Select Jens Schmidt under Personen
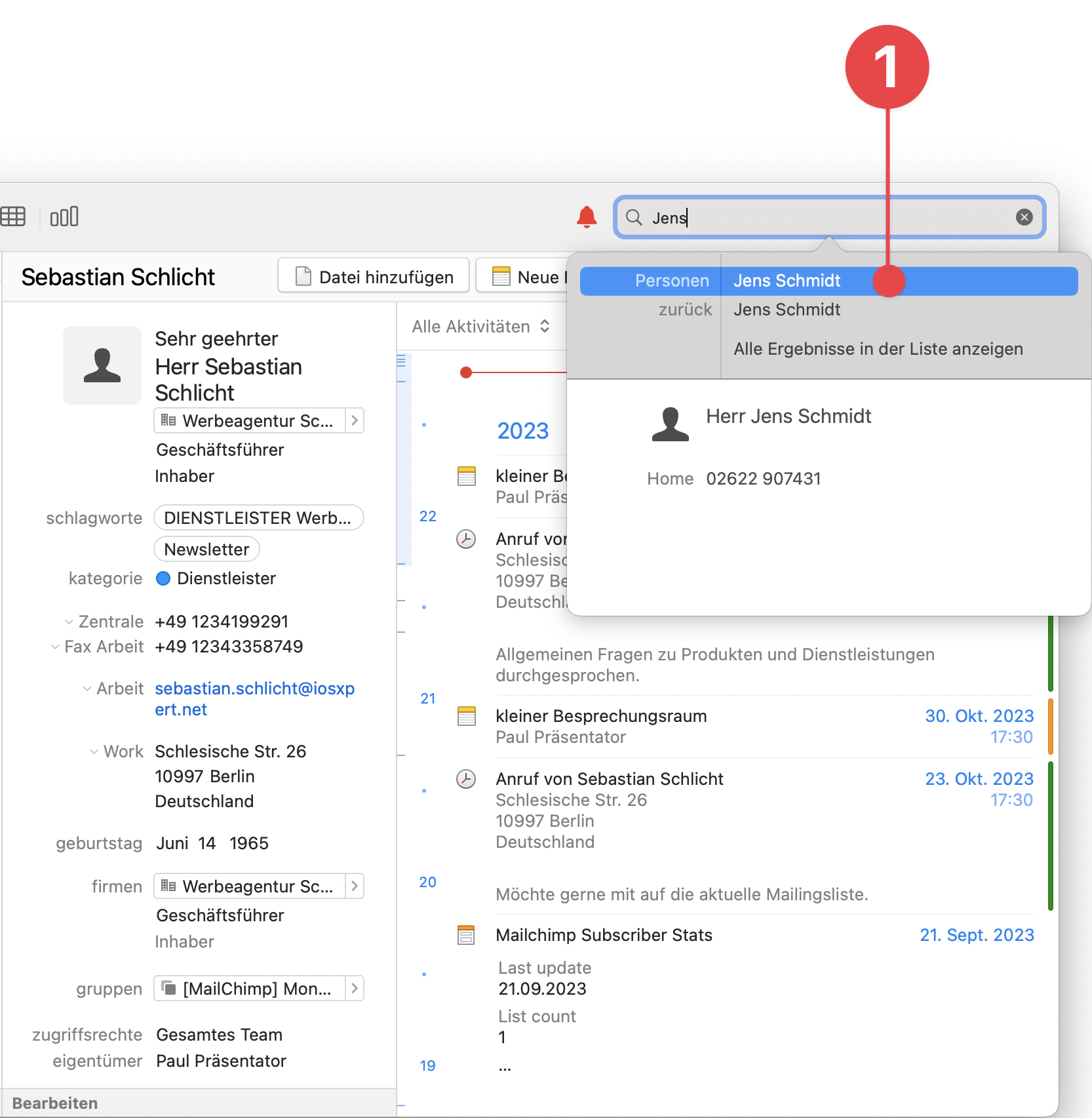Viewport: 1092px width, 1118px height. 787,280
